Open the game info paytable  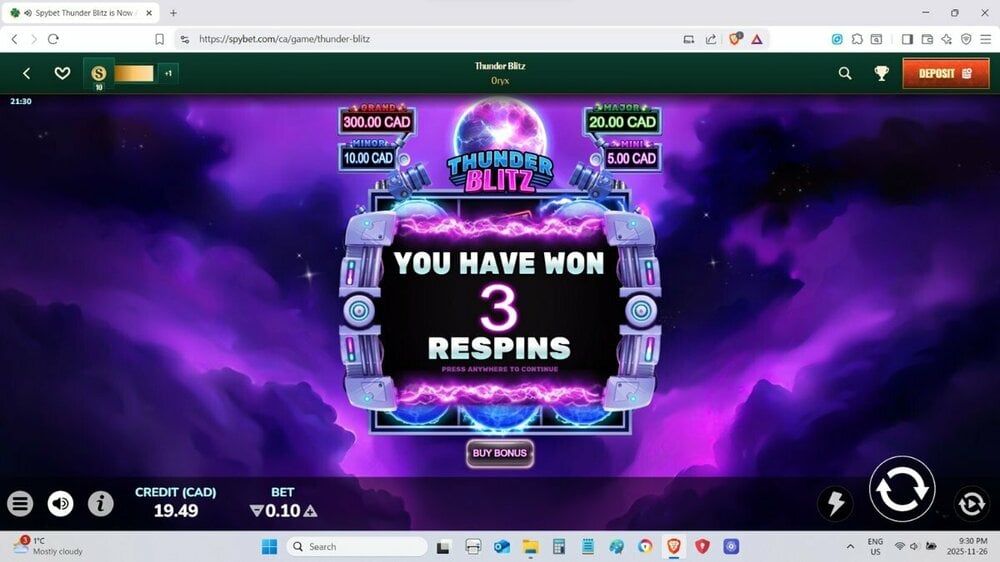[101, 504]
